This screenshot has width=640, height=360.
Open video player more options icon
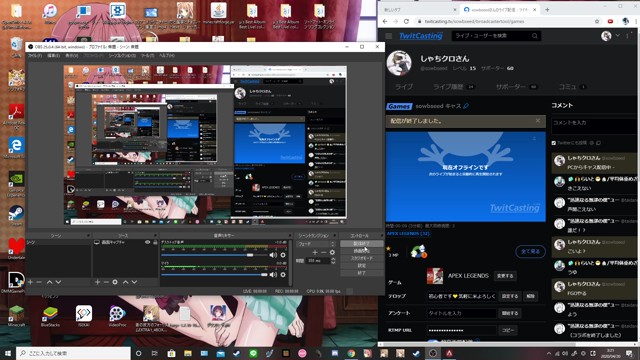point(534,139)
